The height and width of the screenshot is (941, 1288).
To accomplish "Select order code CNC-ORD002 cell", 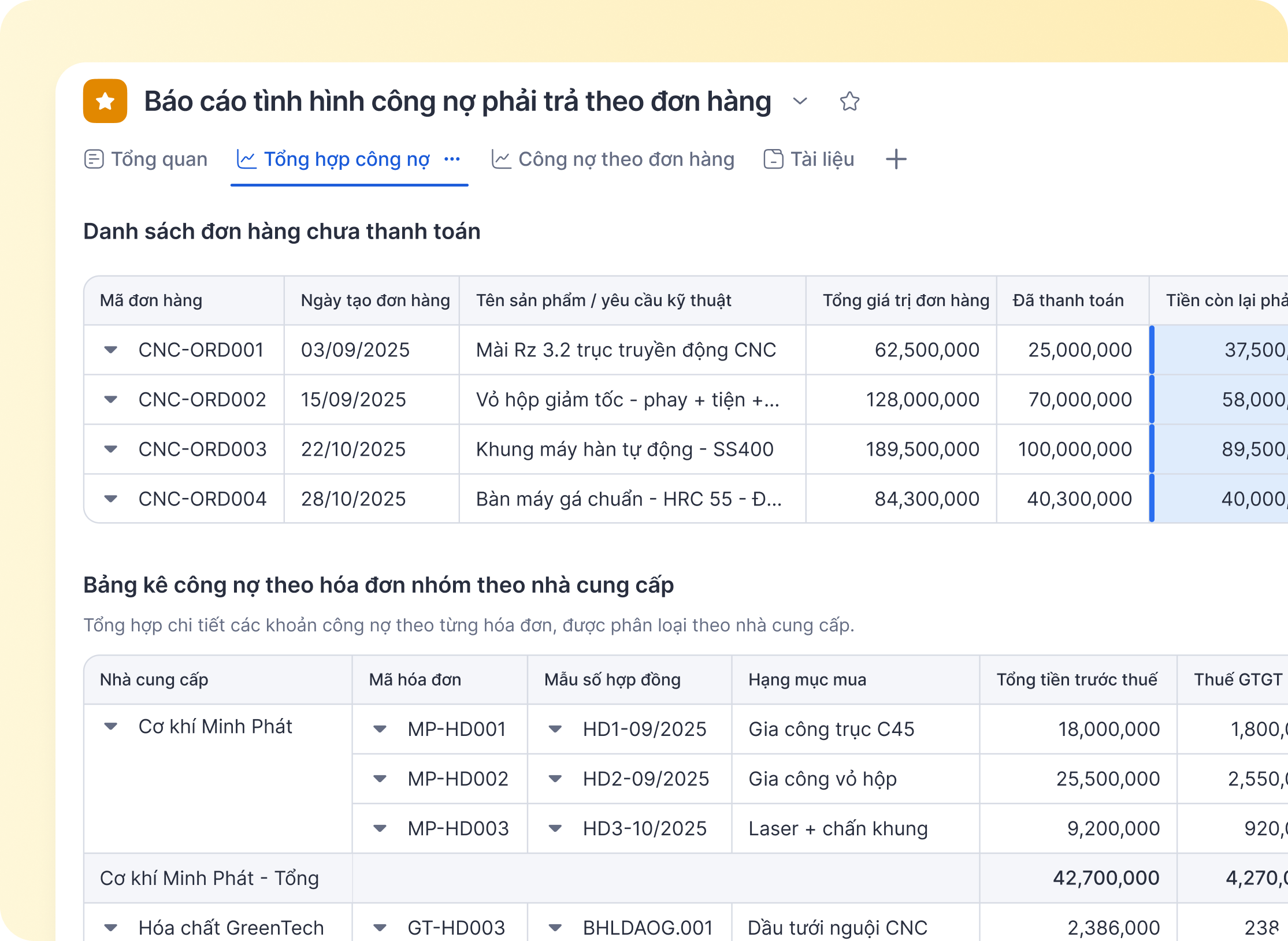I will click(202, 399).
